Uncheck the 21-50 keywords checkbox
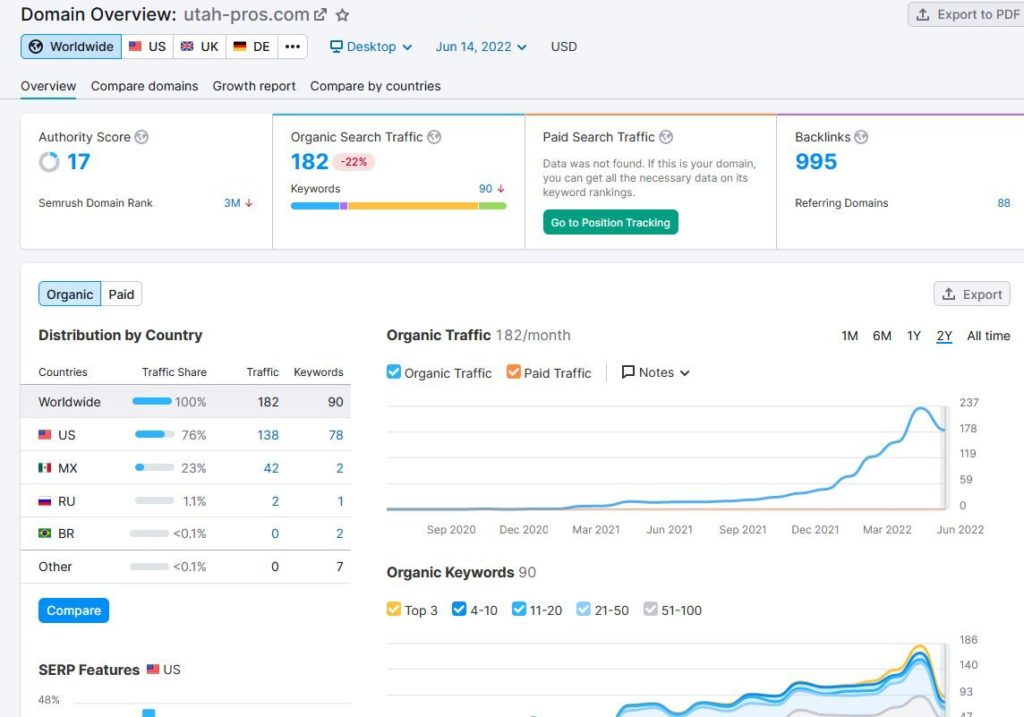 pos(583,609)
